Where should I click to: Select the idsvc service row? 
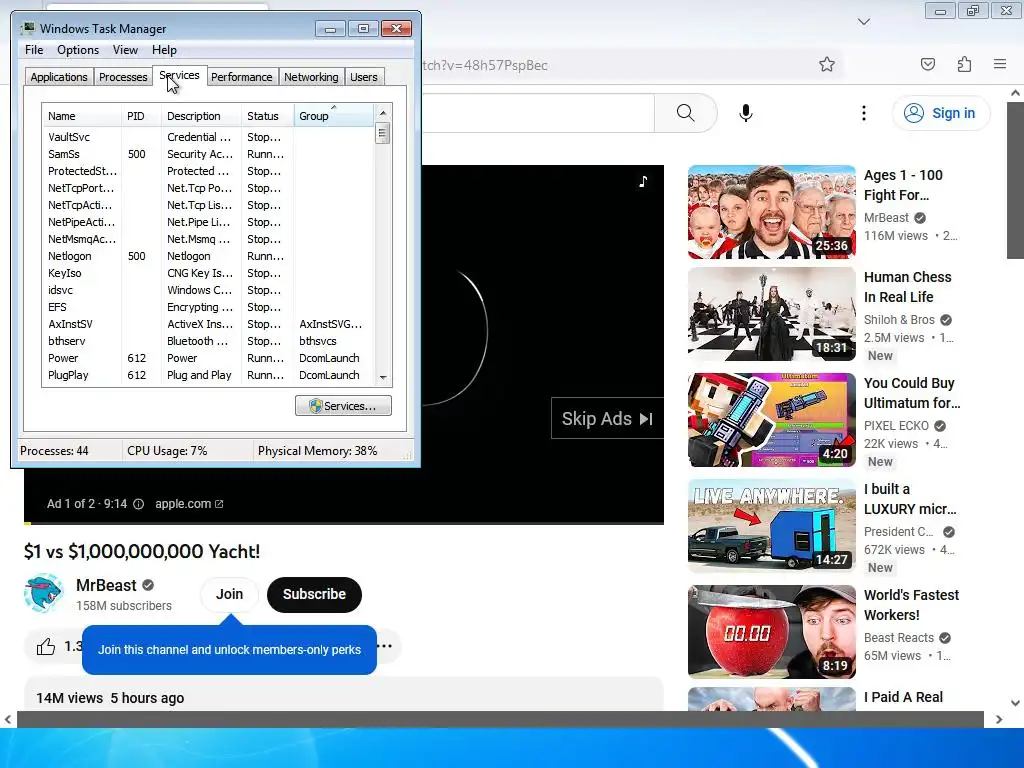pyautogui.click(x=208, y=290)
